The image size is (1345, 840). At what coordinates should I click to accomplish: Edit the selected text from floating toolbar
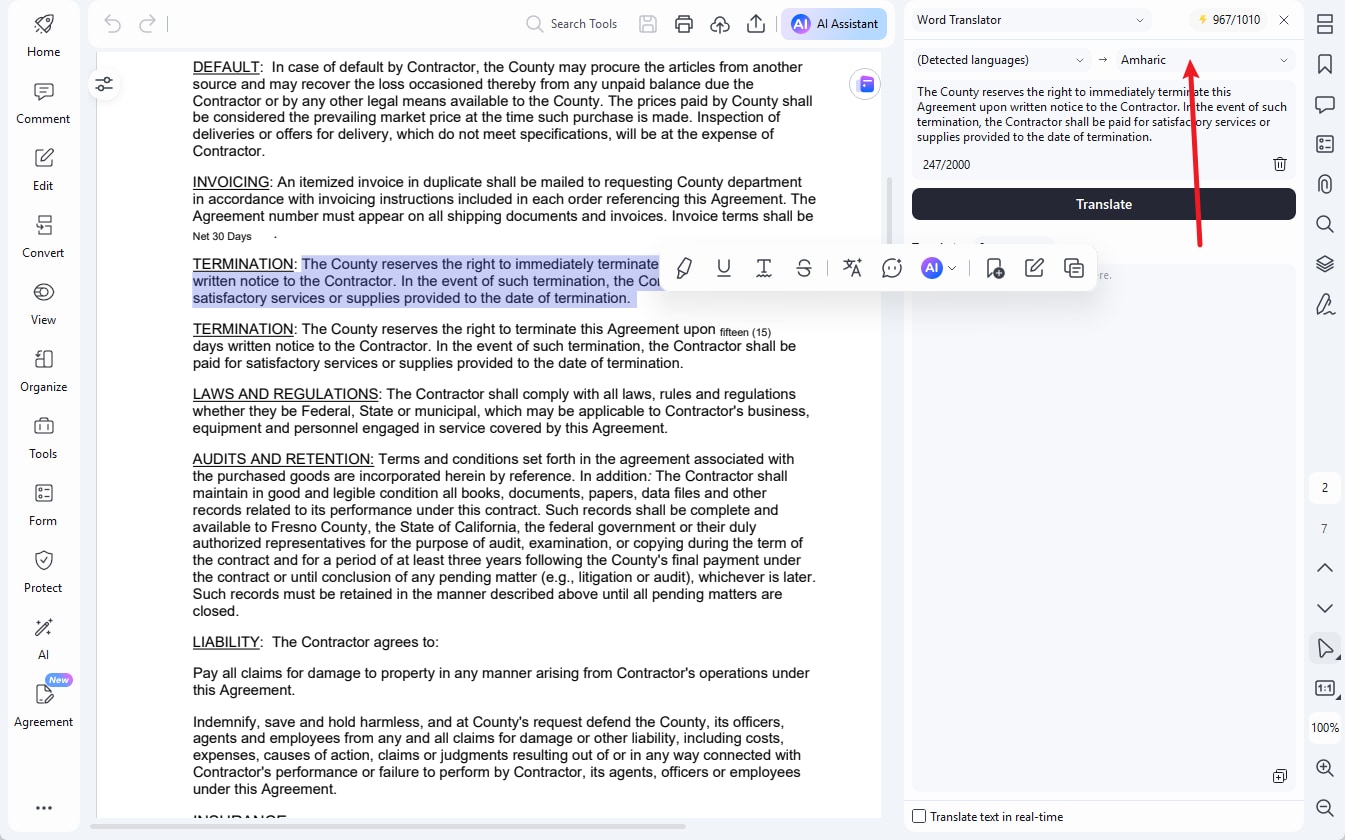[x=1034, y=268]
